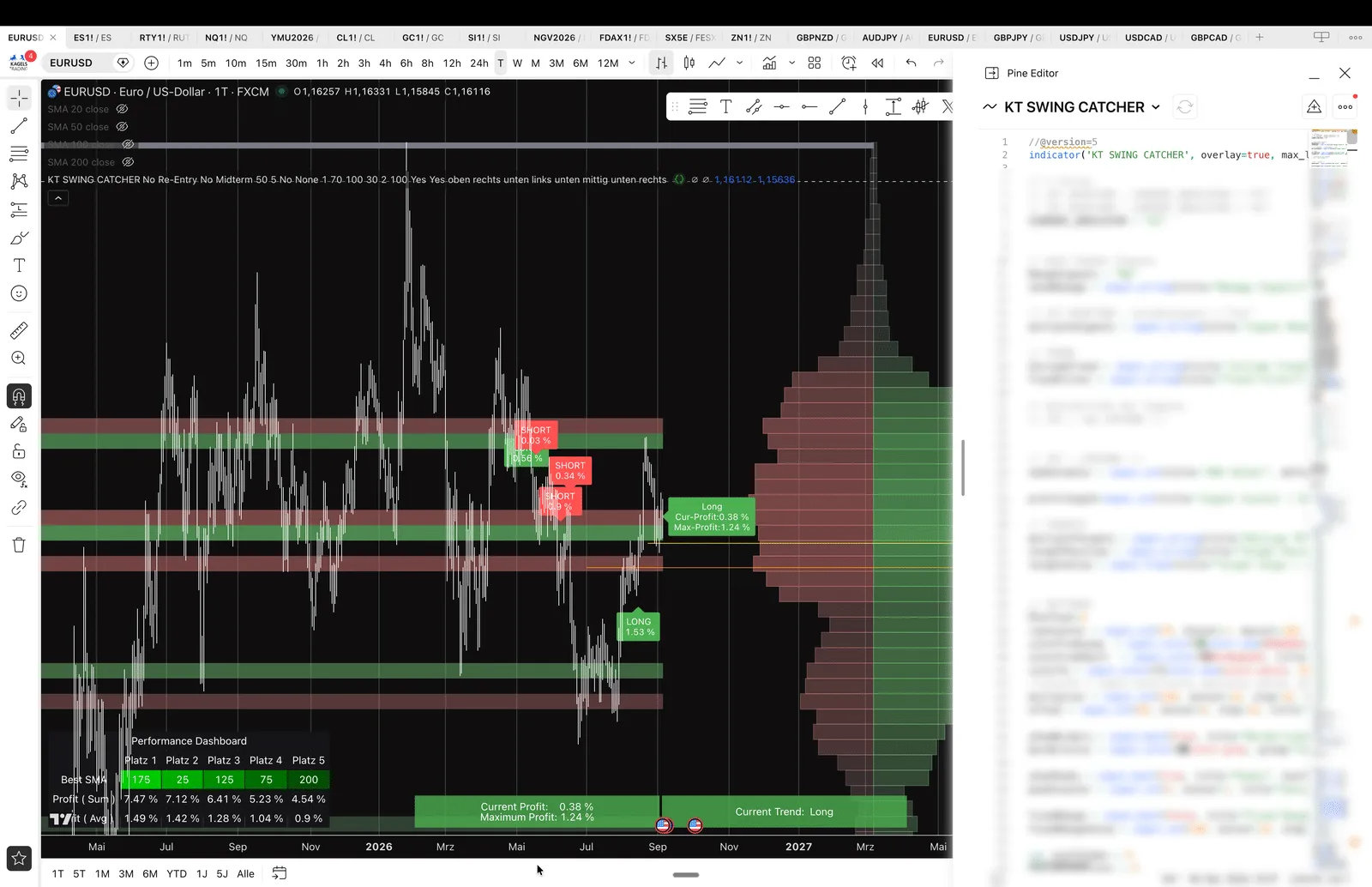Open the pattern drawing tools

pyautogui.click(x=19, y=181)
